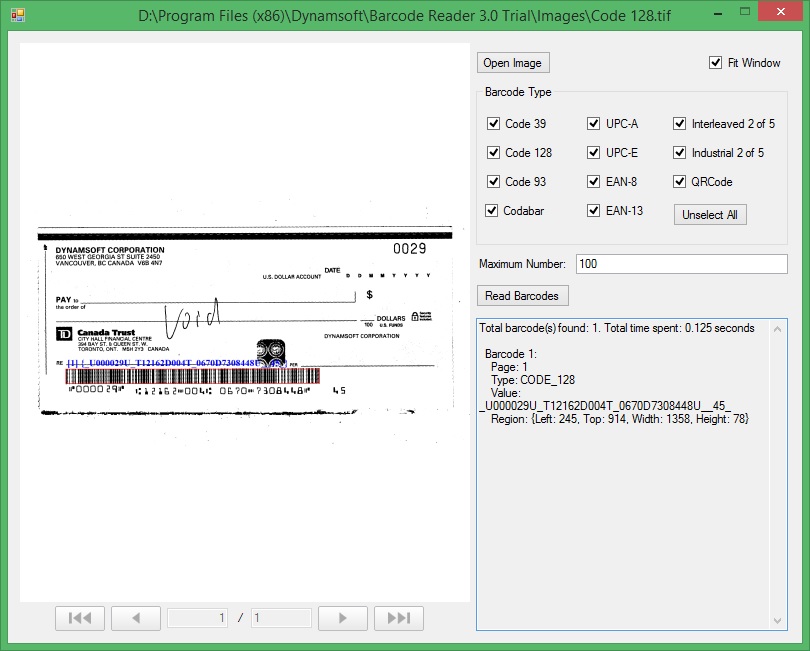Jump to the last page button
This screenshot has height=651, width=810.
[399, 618]
